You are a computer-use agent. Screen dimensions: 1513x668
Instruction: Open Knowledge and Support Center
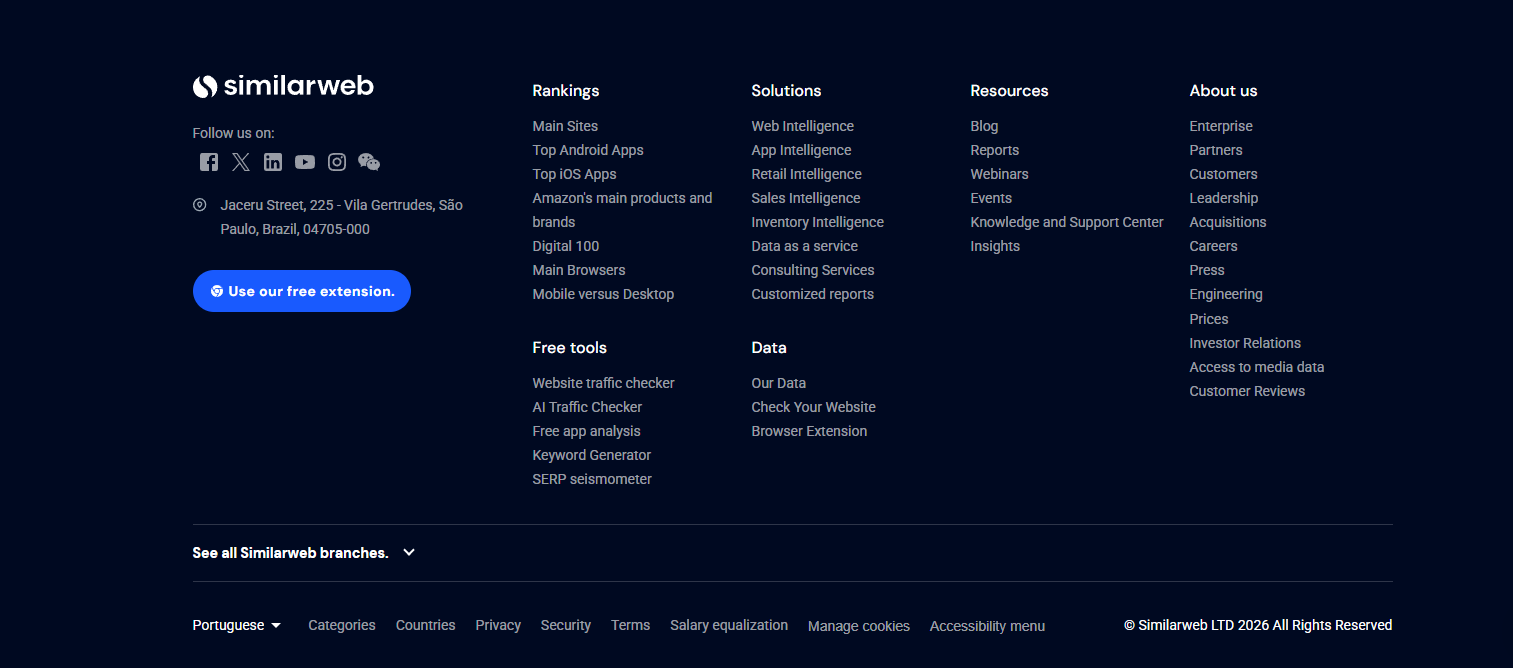1067,222
